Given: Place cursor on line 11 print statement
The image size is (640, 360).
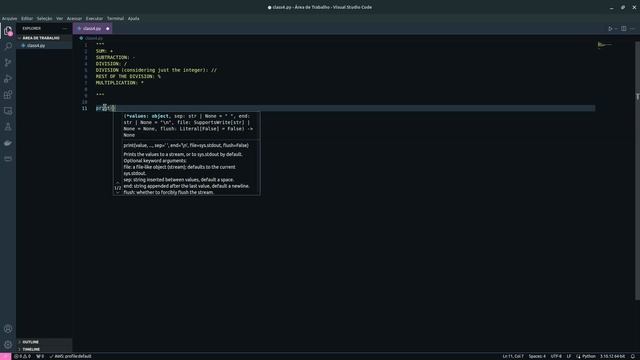Looking at the screenshot, I should click(105, 108).
